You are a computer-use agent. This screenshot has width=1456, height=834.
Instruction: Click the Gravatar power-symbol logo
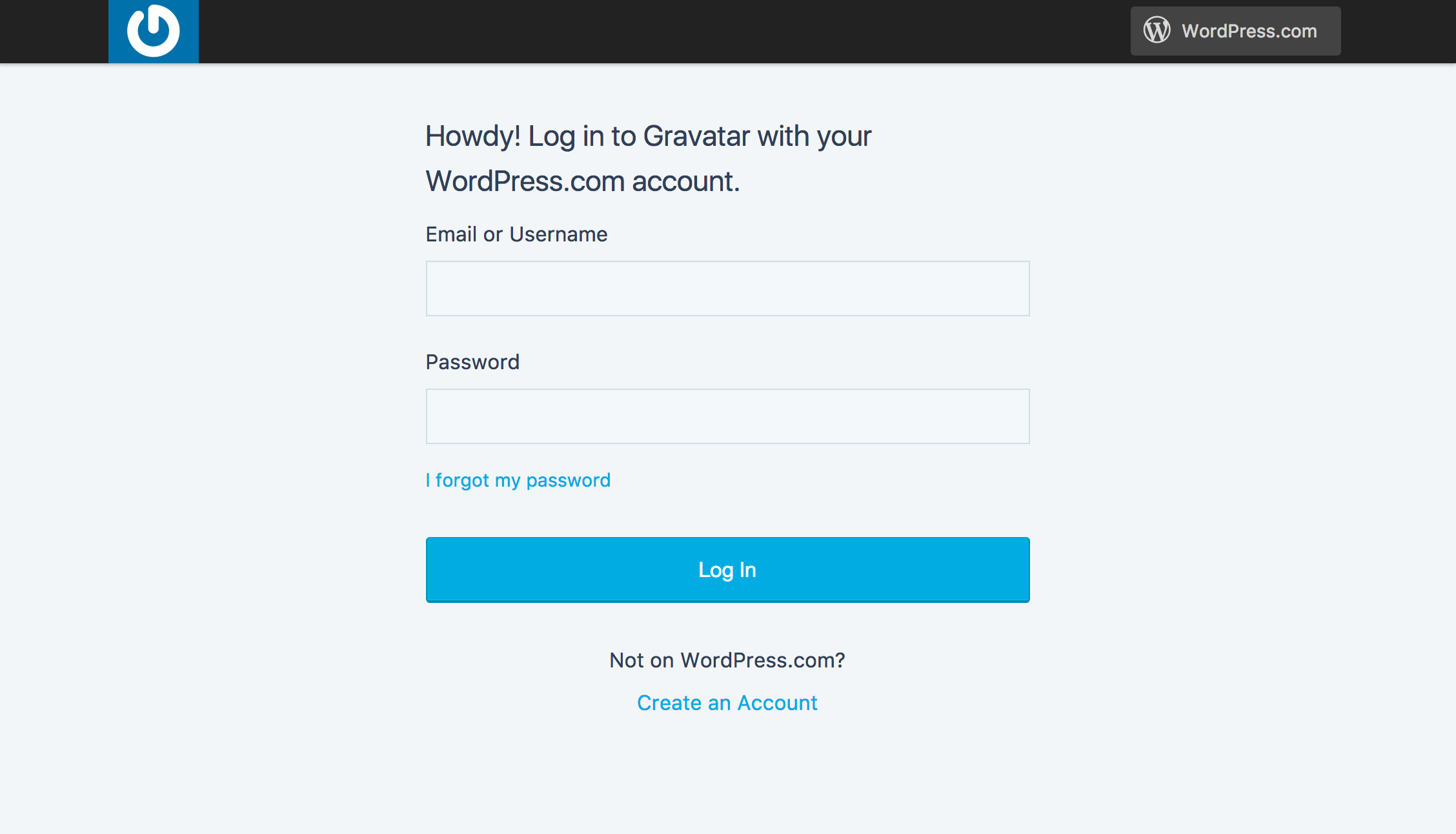[154, 30]
